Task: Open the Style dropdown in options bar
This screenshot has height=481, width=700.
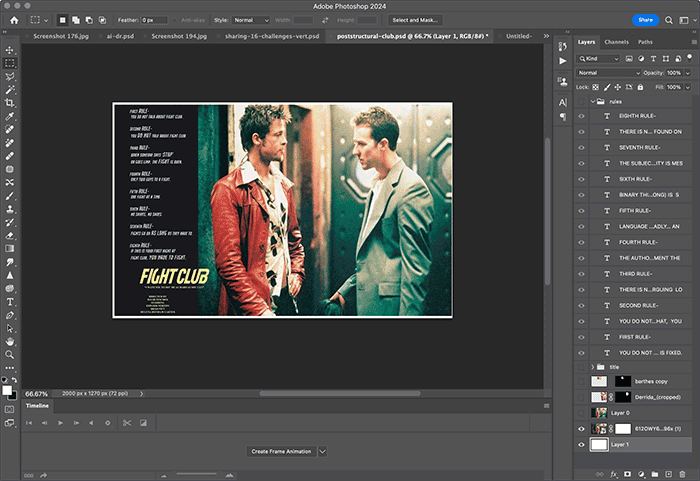Action: pos(251,20)
